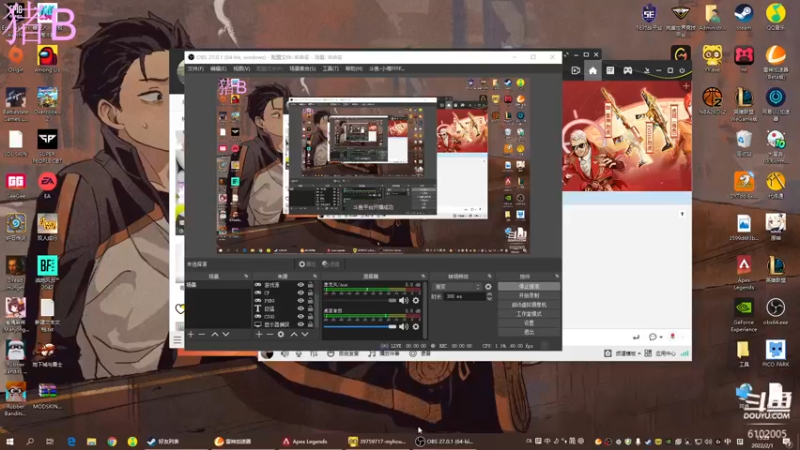Mute the desktop audio channel
Image resolution: width=800 pixels, height=450 pixels.
(x=404, y=327)
